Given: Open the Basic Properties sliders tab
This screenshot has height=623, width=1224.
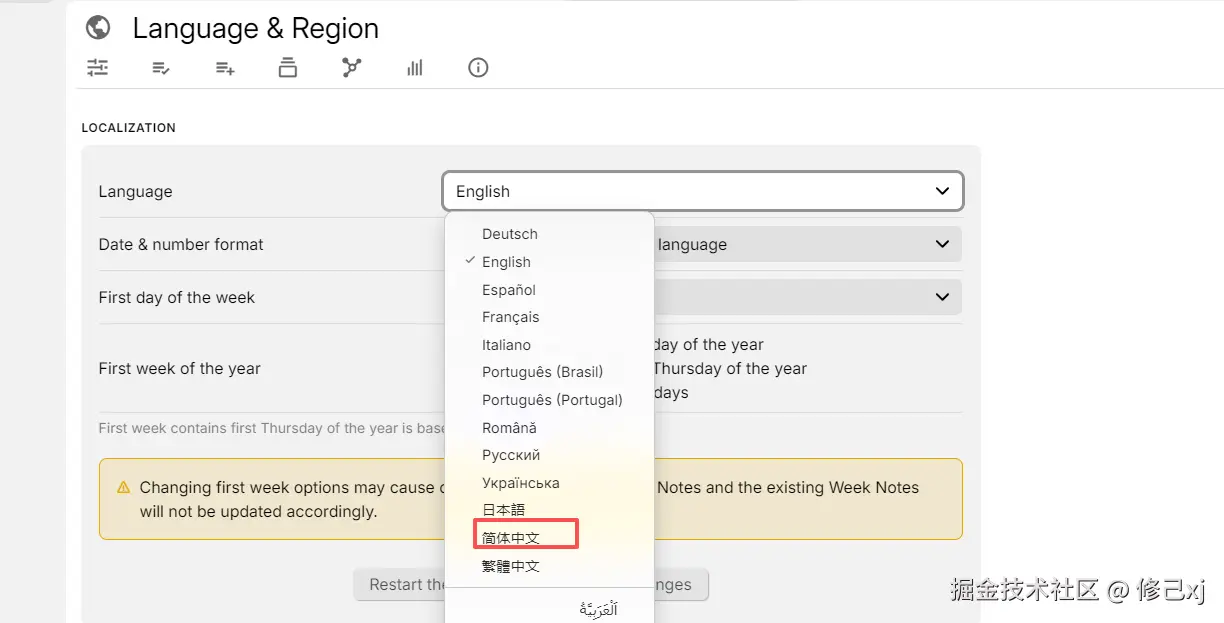Looking at the screenshot, I should click(97, 68).
